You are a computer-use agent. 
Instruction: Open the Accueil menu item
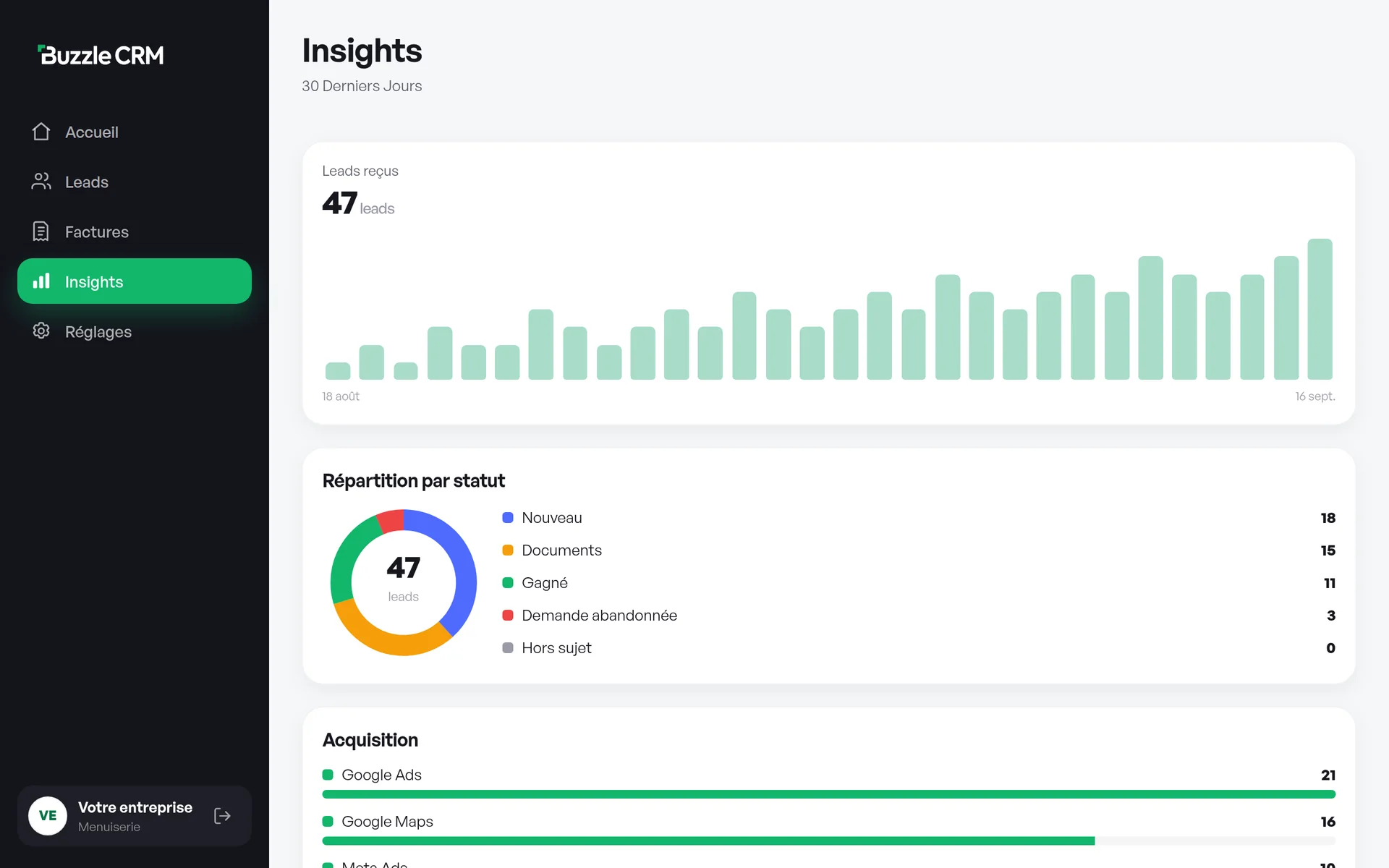click(135, 132)
